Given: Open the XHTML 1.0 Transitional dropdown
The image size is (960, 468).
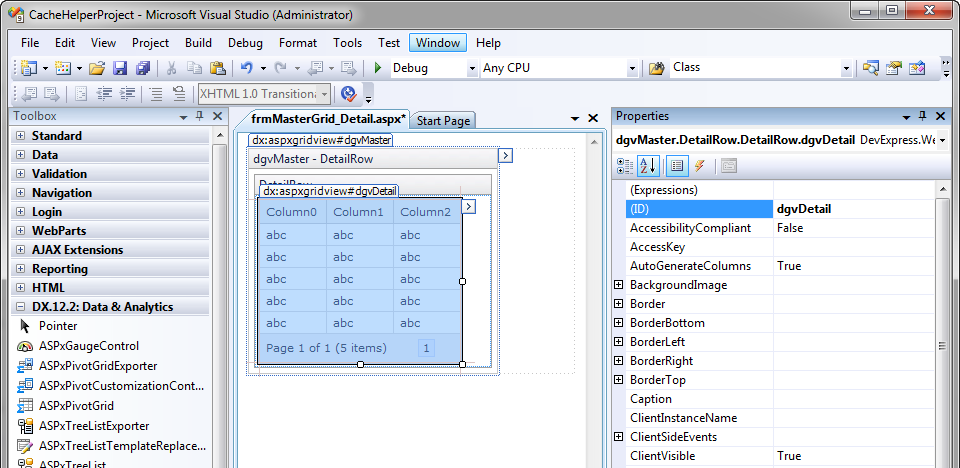Looking at the screenshot, I should tap(324, 94).
